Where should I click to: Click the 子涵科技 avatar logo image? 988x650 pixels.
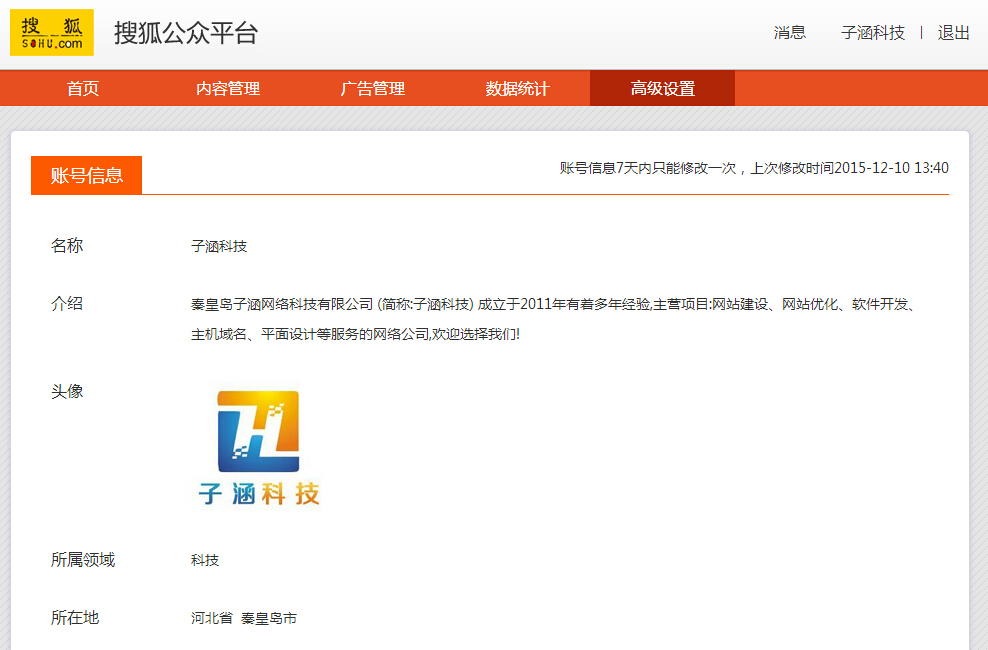point(259,447)
